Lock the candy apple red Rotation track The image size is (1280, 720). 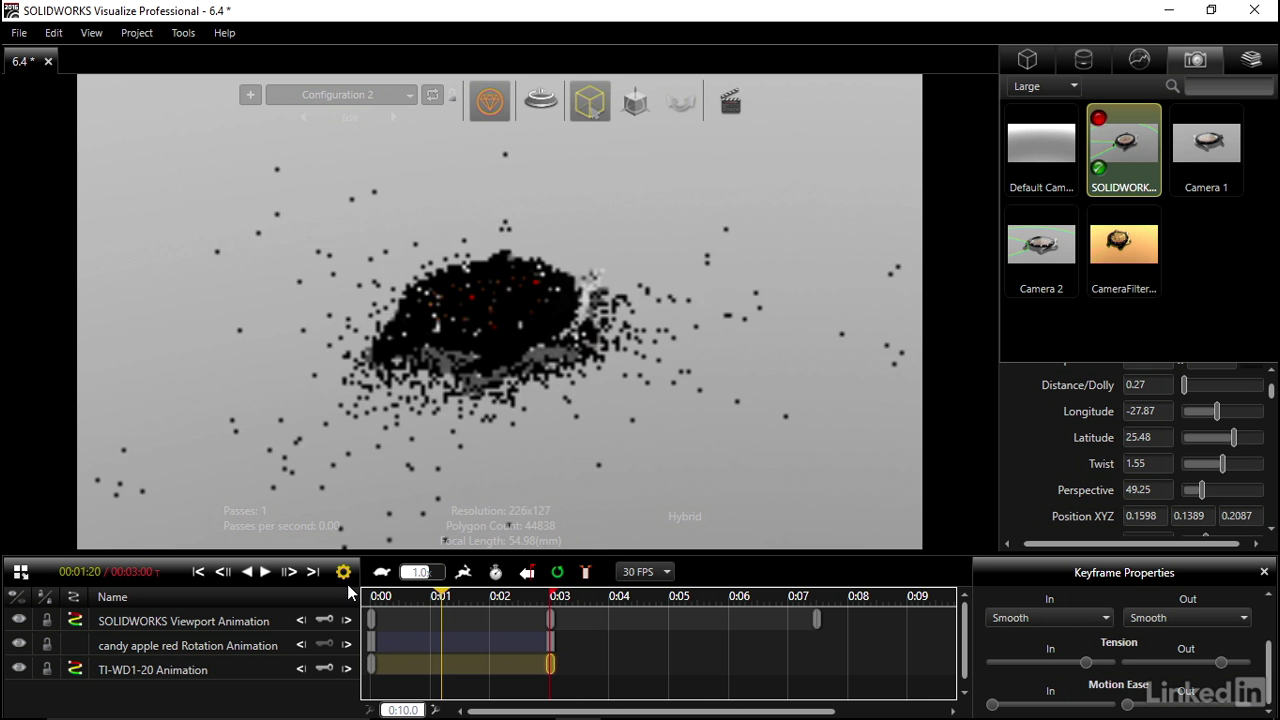tap(46, 644)
